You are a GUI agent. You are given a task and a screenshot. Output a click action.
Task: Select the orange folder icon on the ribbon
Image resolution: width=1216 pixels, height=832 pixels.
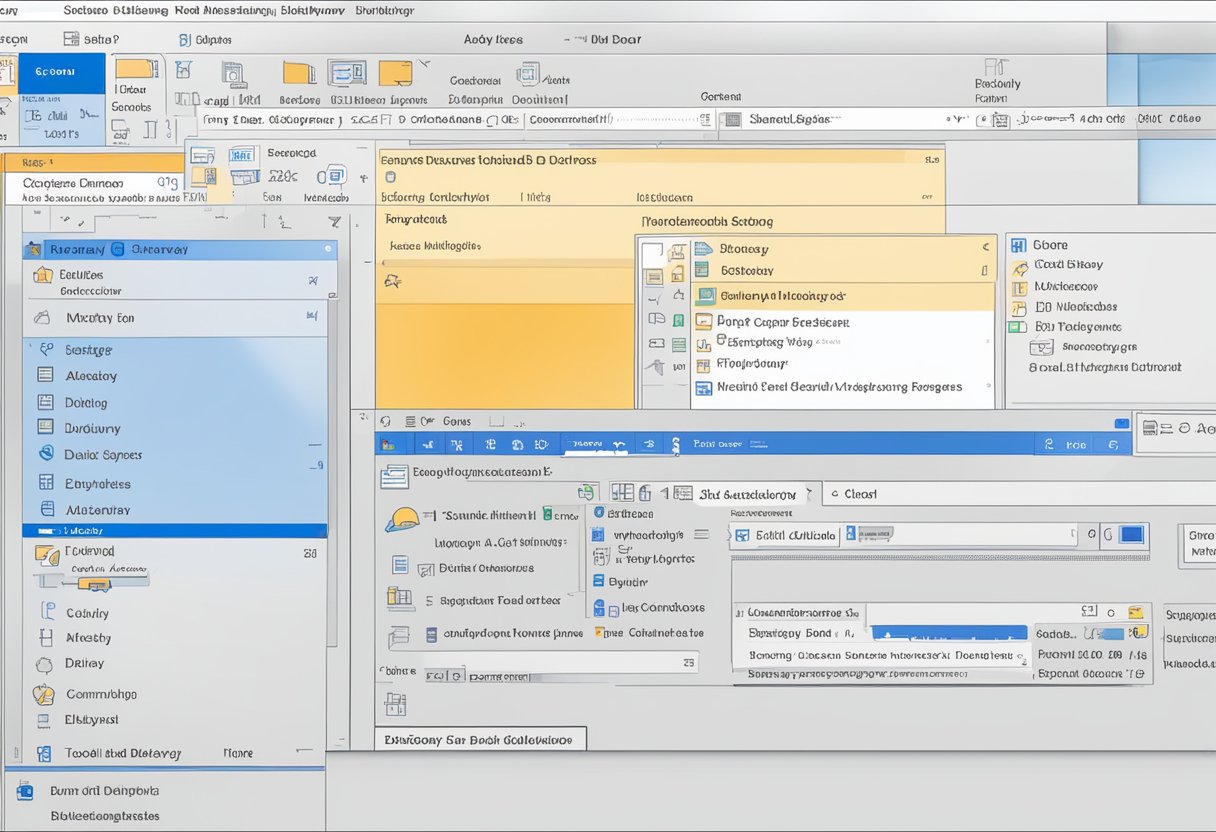(298, 74)
